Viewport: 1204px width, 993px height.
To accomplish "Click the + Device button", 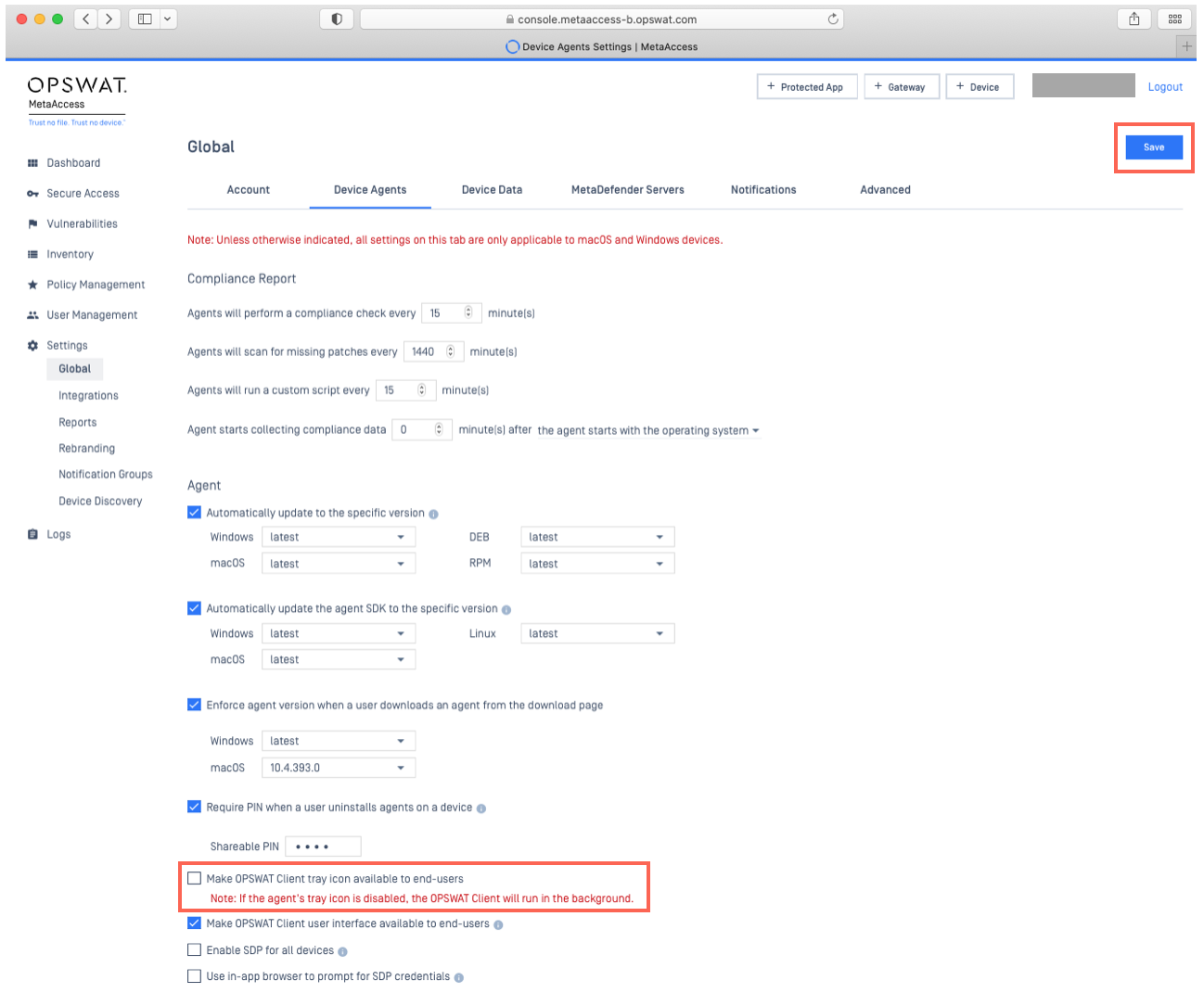I will tap(980, 86).
